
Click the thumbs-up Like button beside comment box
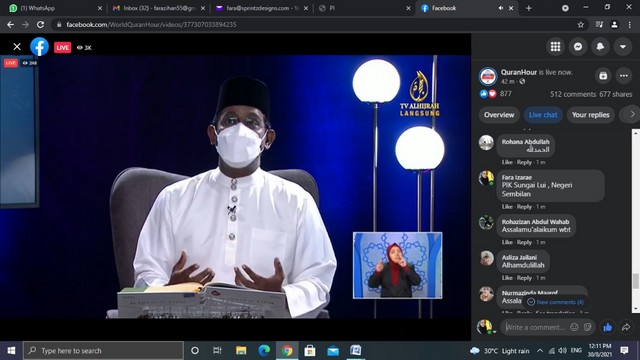(x=608, y=327)
